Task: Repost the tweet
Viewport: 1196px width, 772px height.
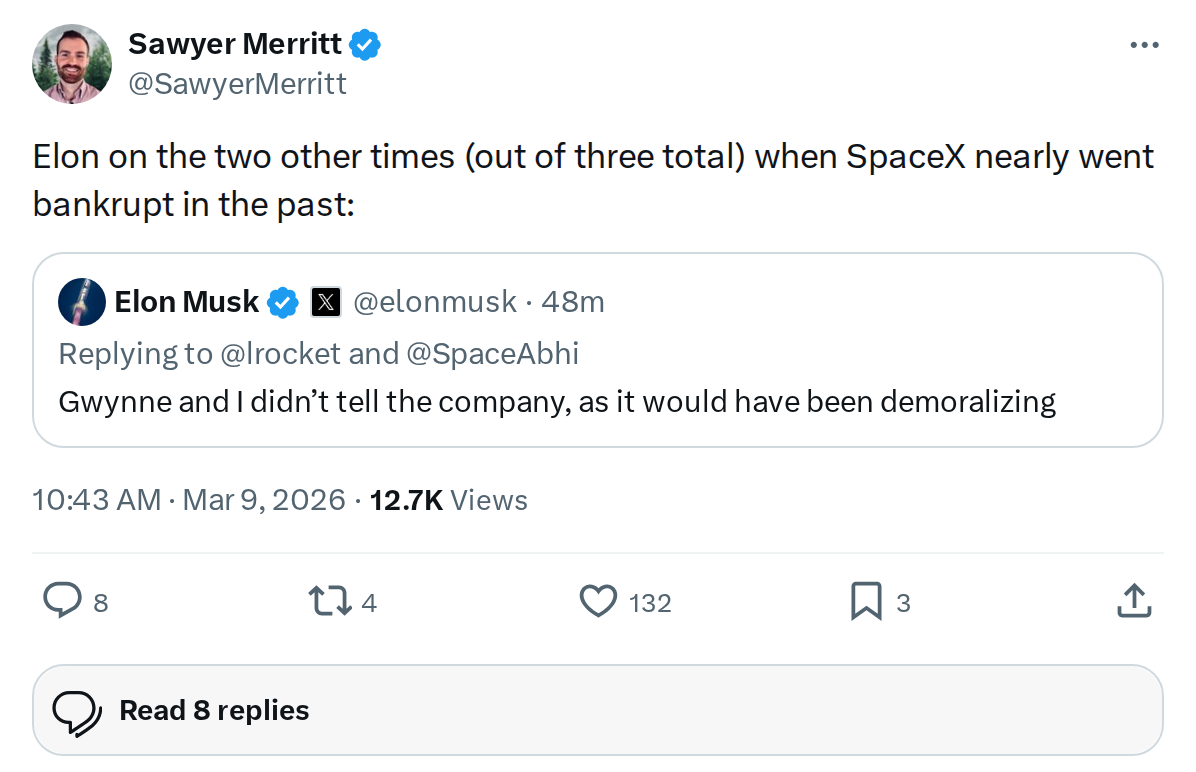Action: point(329,601)
